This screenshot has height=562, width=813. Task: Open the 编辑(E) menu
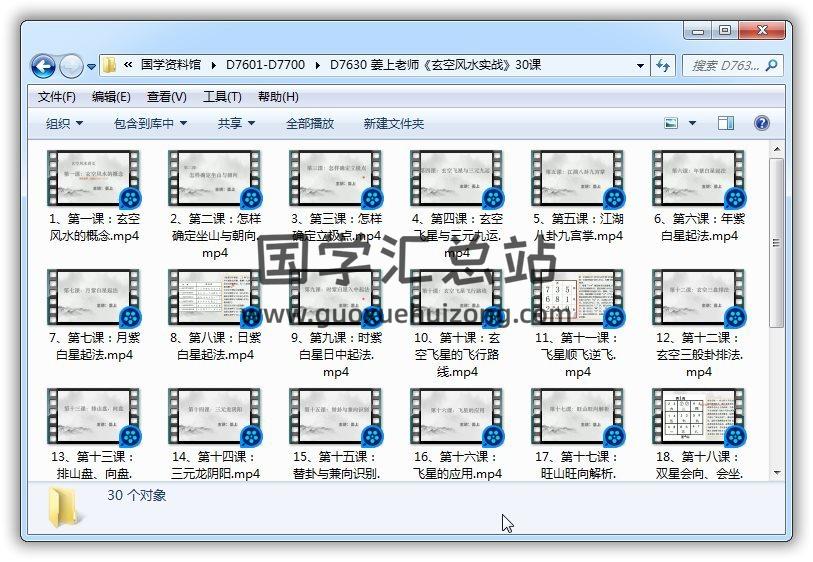pyautogui.click(x=111, y=96)
